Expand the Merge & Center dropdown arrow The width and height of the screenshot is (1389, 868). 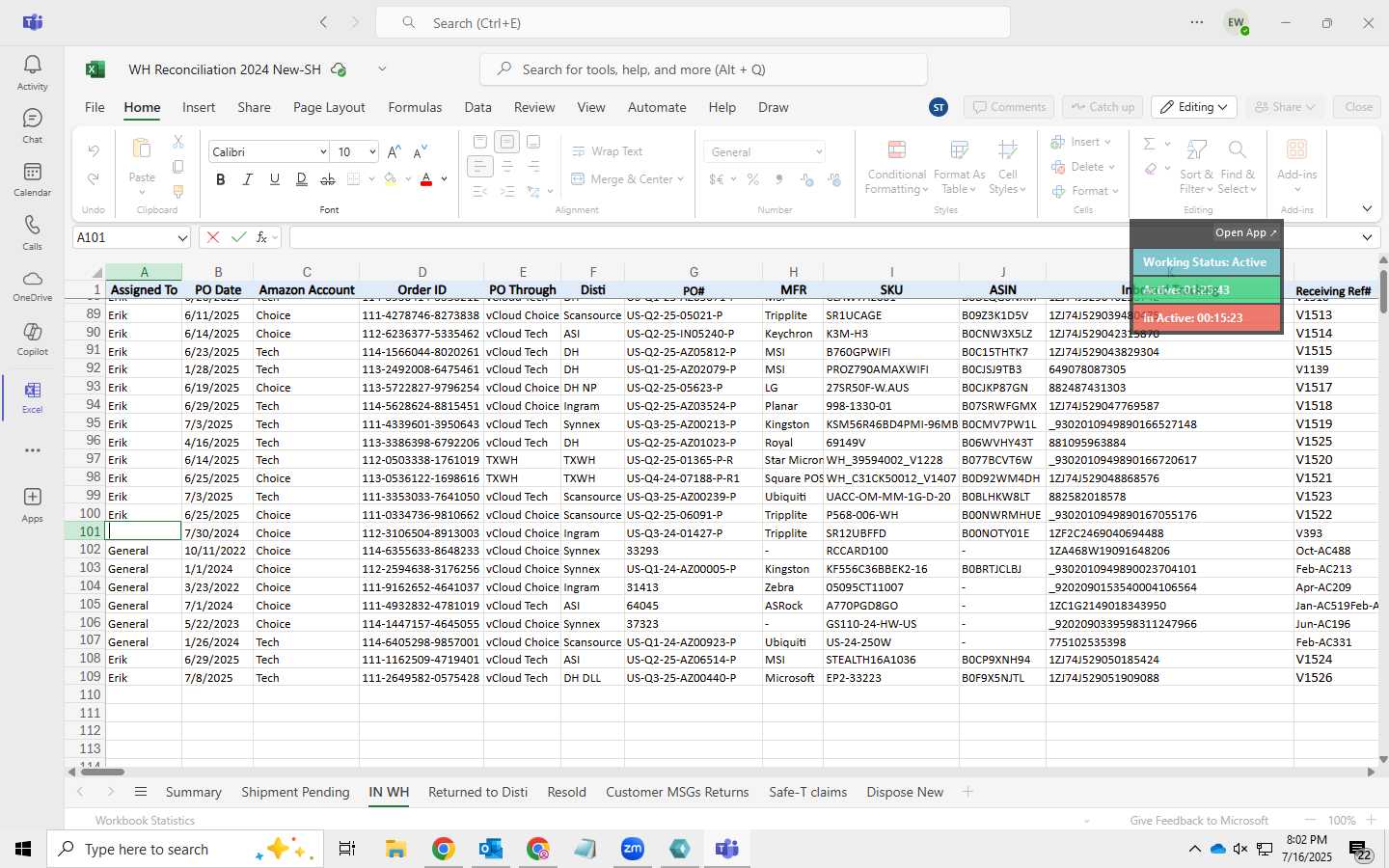(x=680, y=179)
